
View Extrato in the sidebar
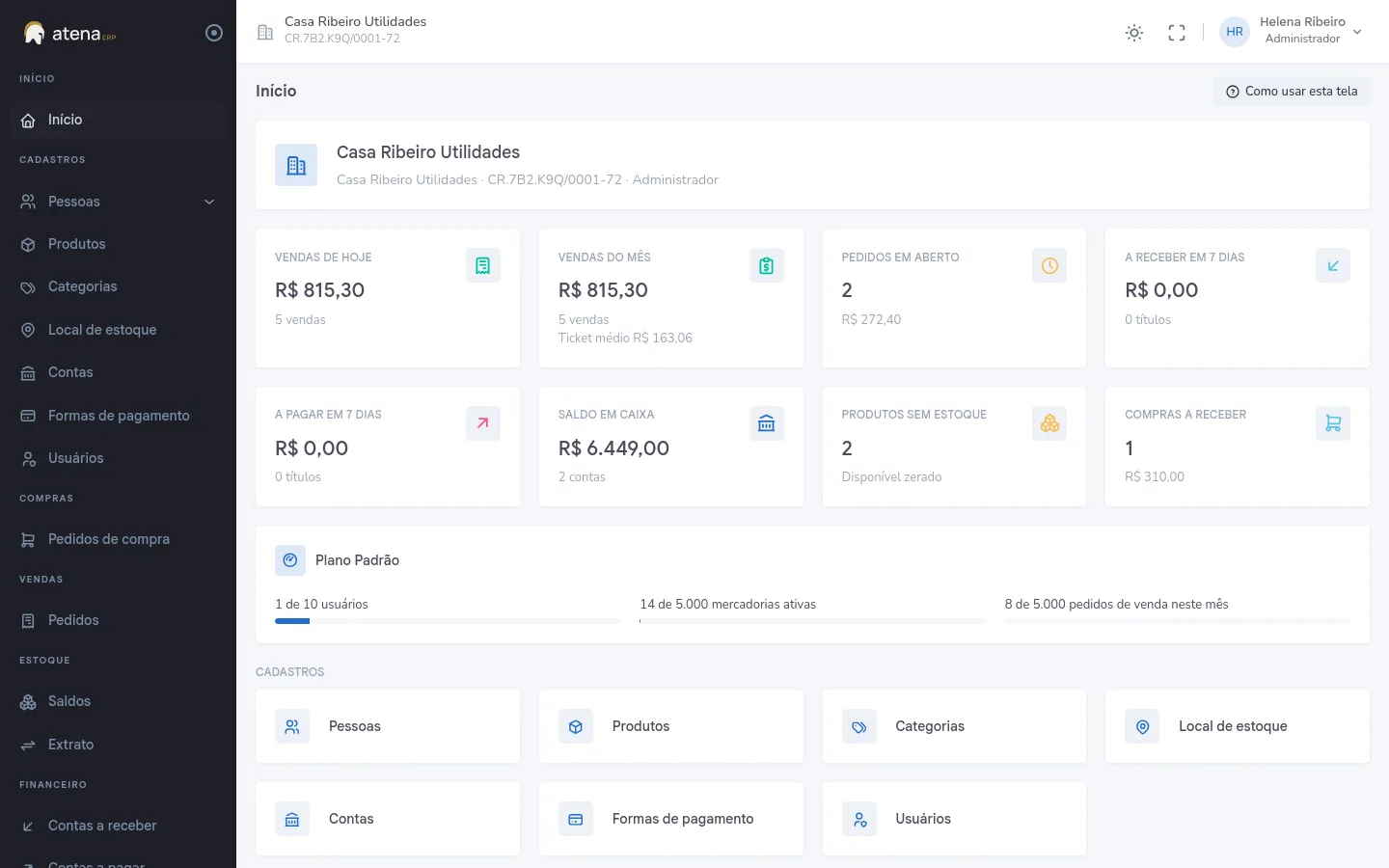click(x=118, y=745)
